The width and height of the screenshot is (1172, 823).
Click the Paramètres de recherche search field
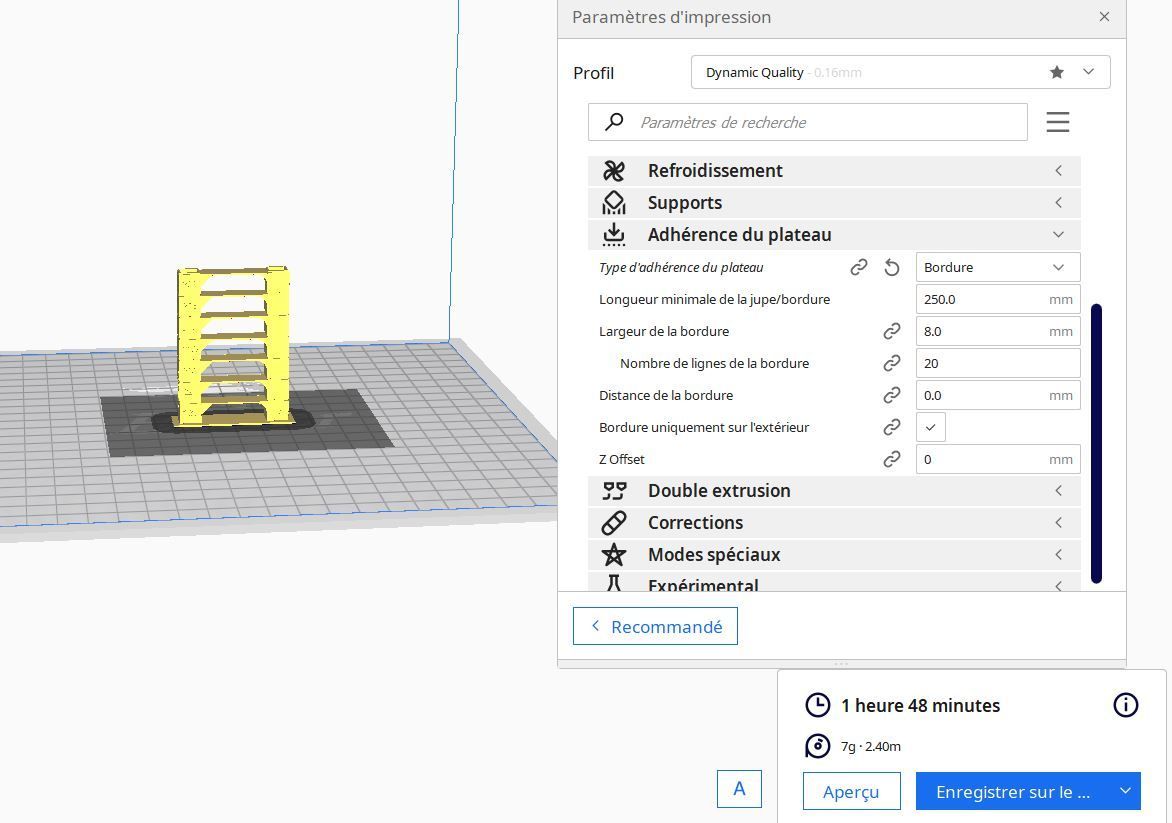(x=808, y=122)
